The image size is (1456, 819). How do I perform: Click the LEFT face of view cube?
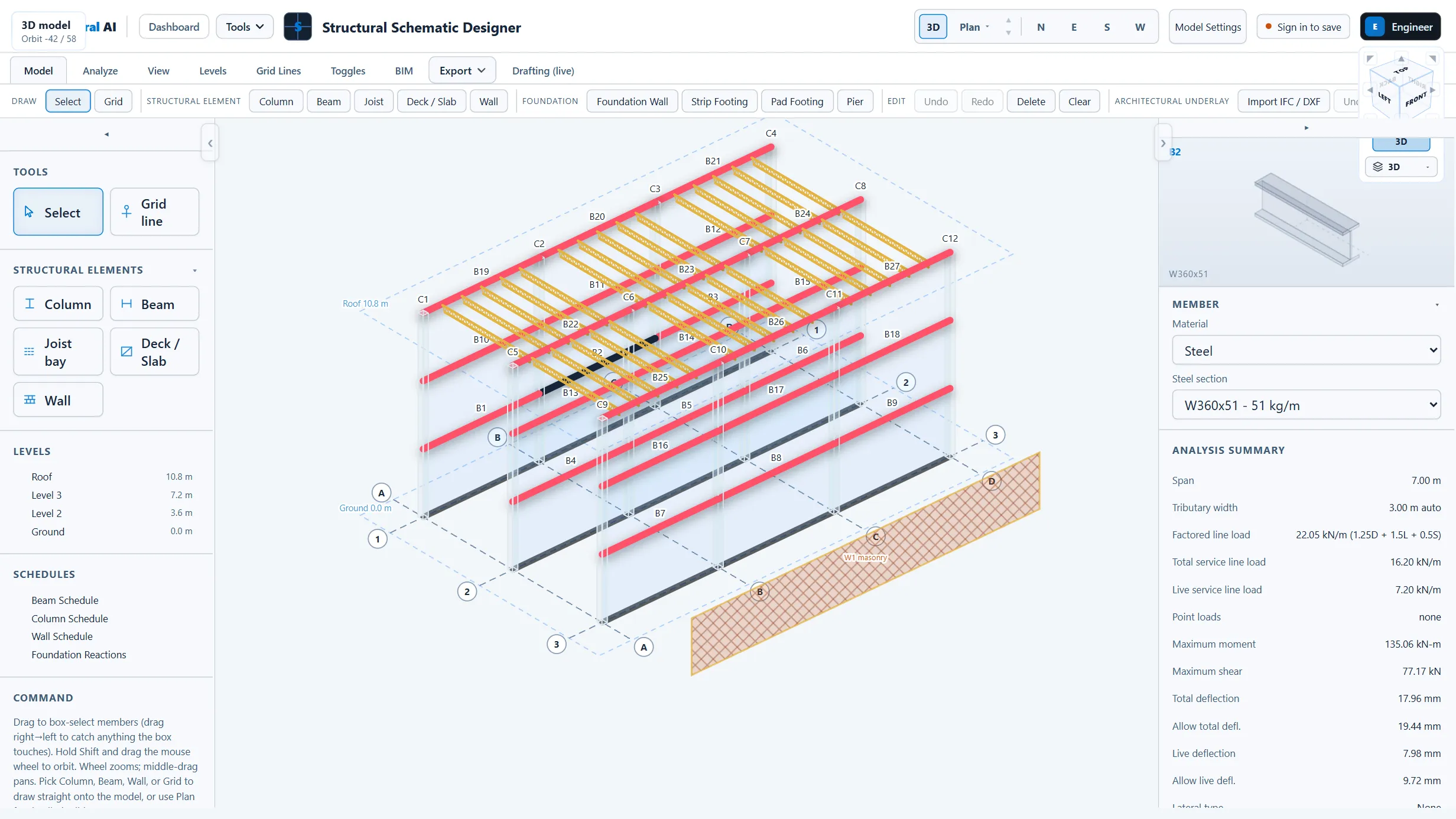1384,97
